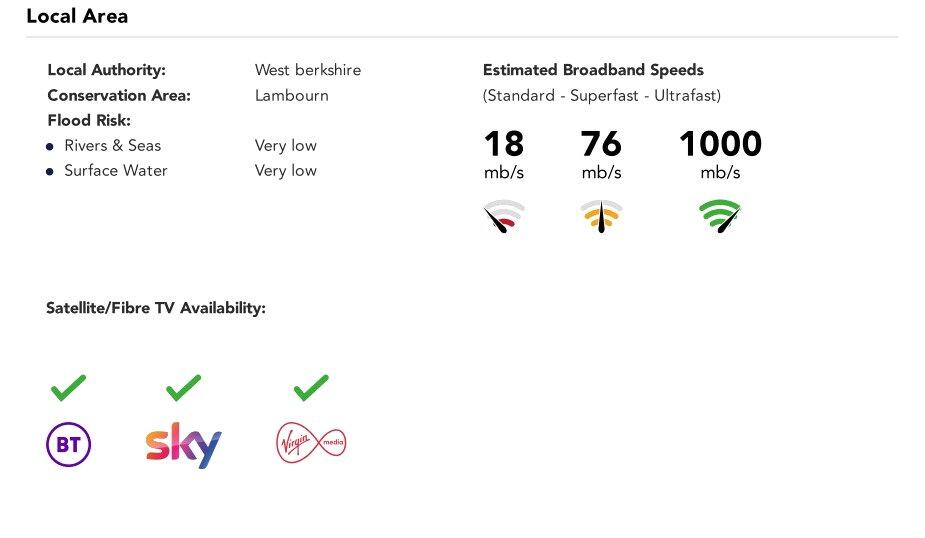
Task: Click the green checkmark above BT
Action: [x=68, y=387]
